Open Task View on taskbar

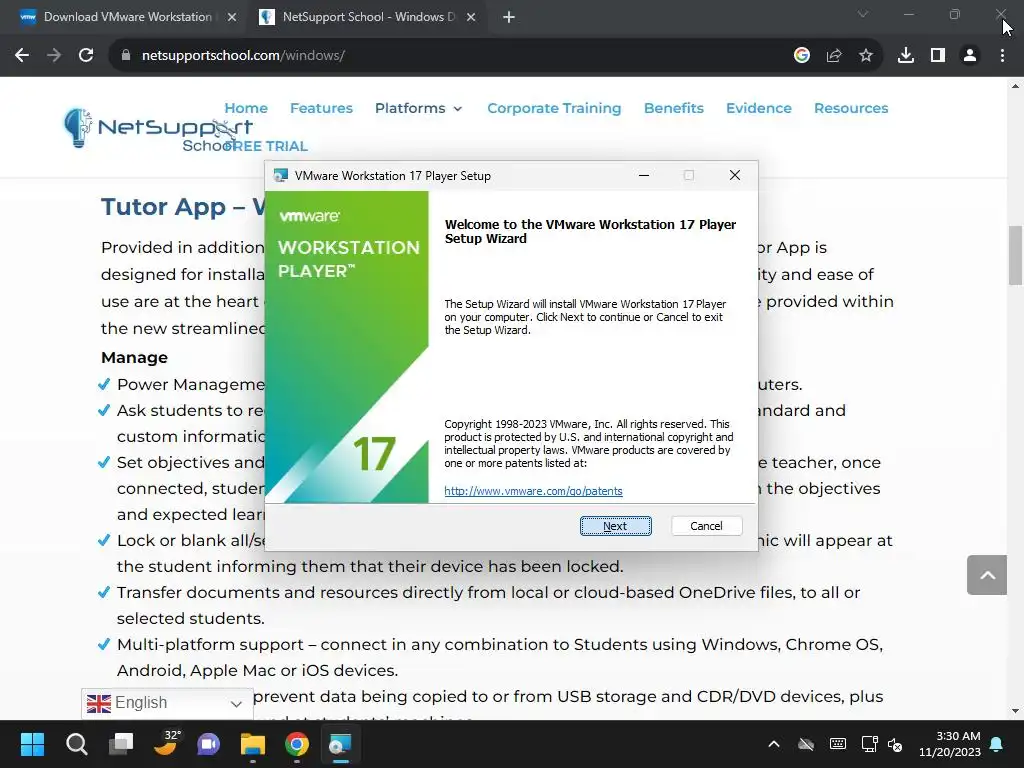pos(121,744)
